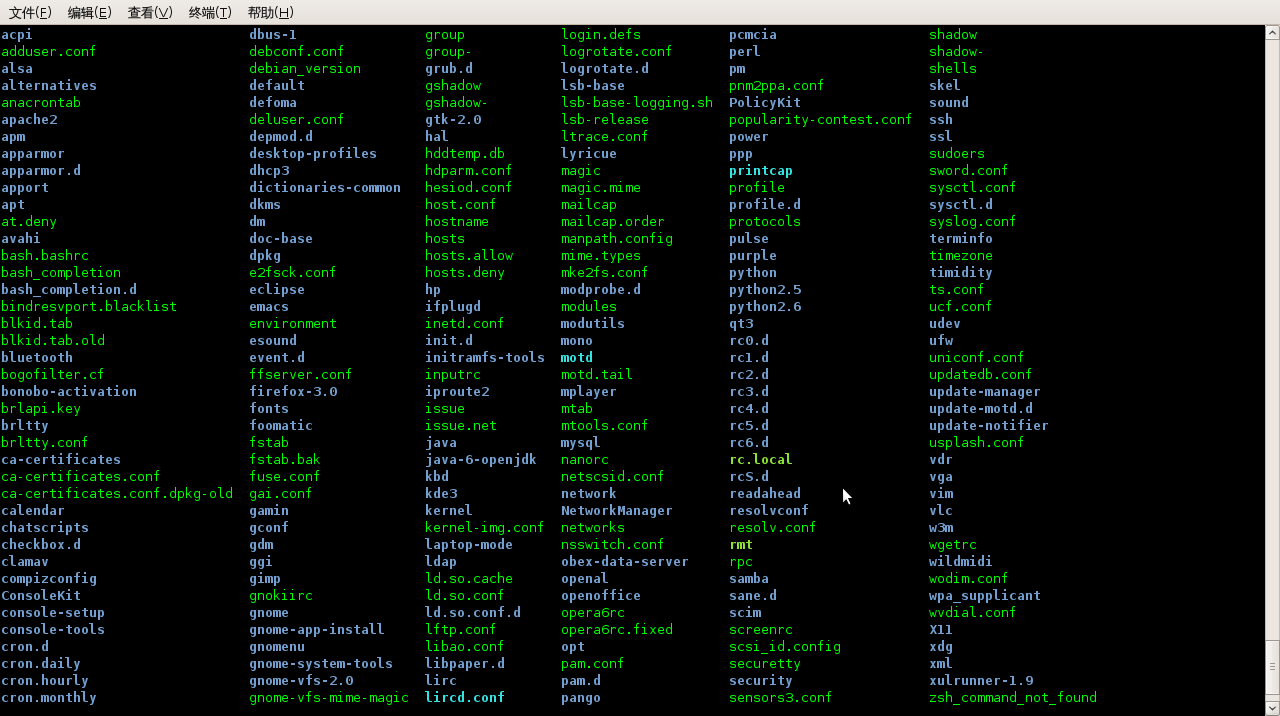Click the gnome-system-tools entry
This screenshot has width=1280, height=716.
tap(321, 663)
